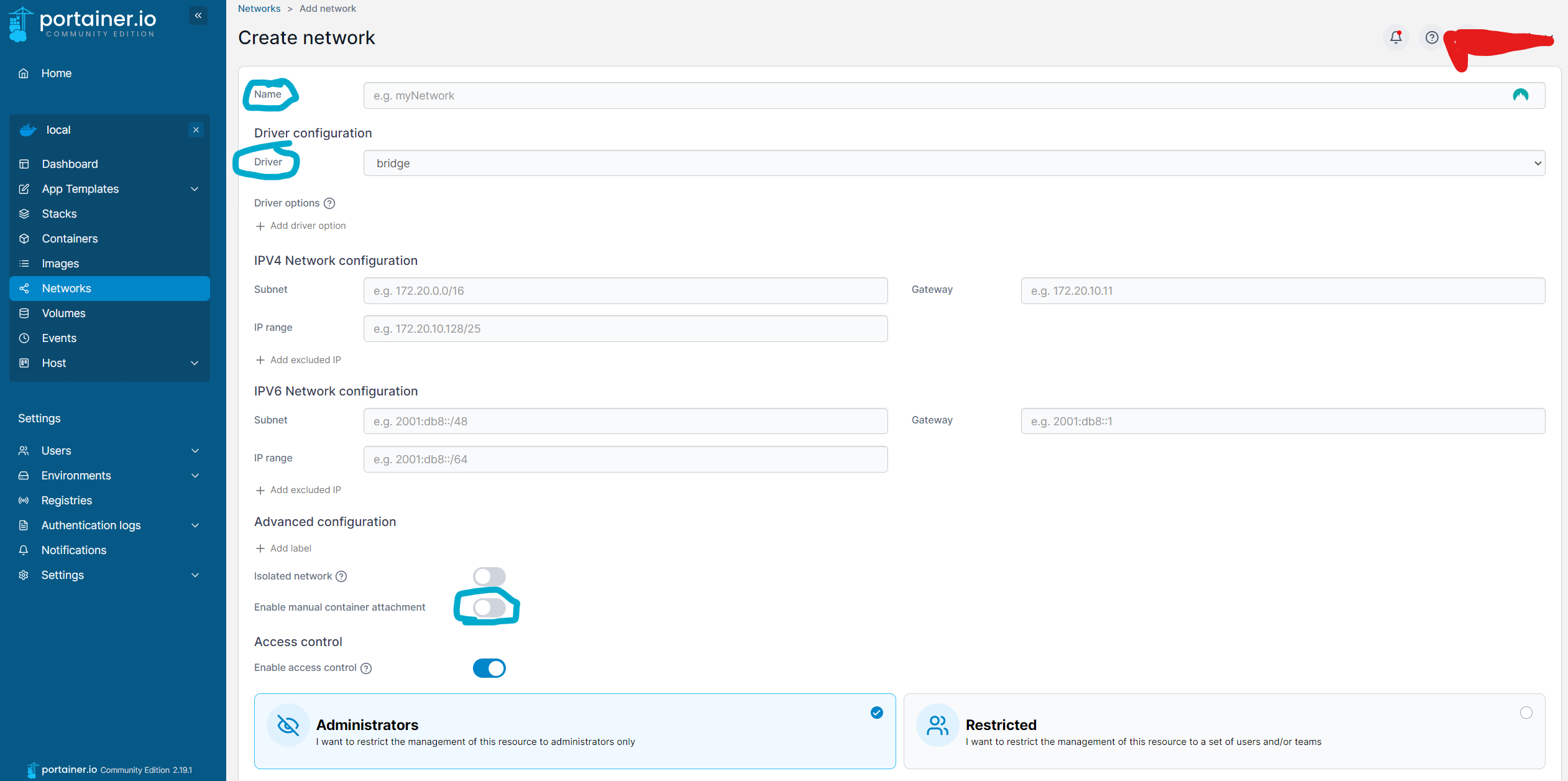
Task: Click Add driver option
Action: click(x=301, y=226)
